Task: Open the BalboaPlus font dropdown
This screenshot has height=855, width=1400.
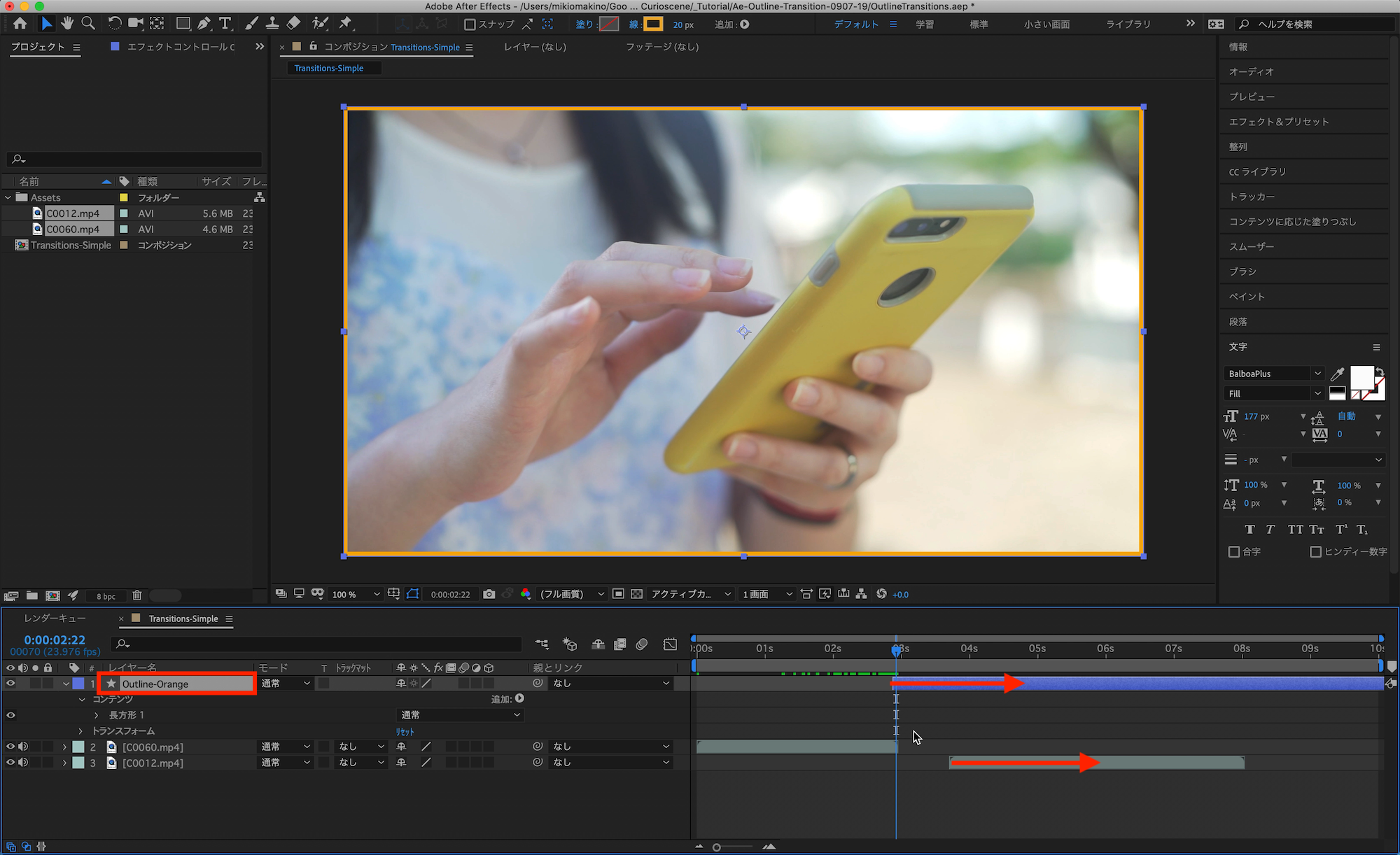Action: click(x=1317, y=374)
